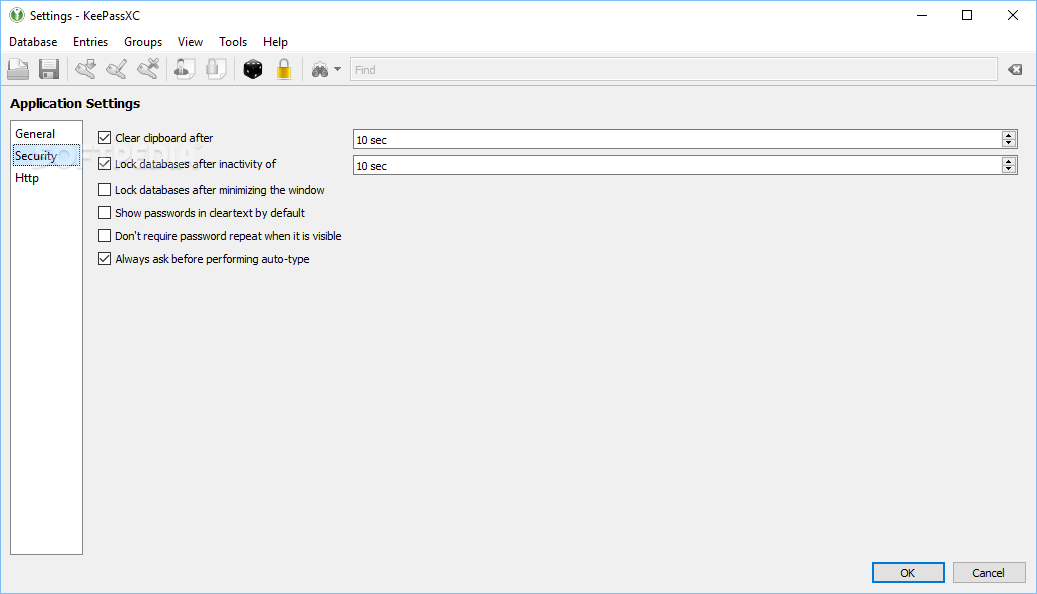Open the View menu
Viewport: 1037px width, 594px height.
(x=190, y=42)
